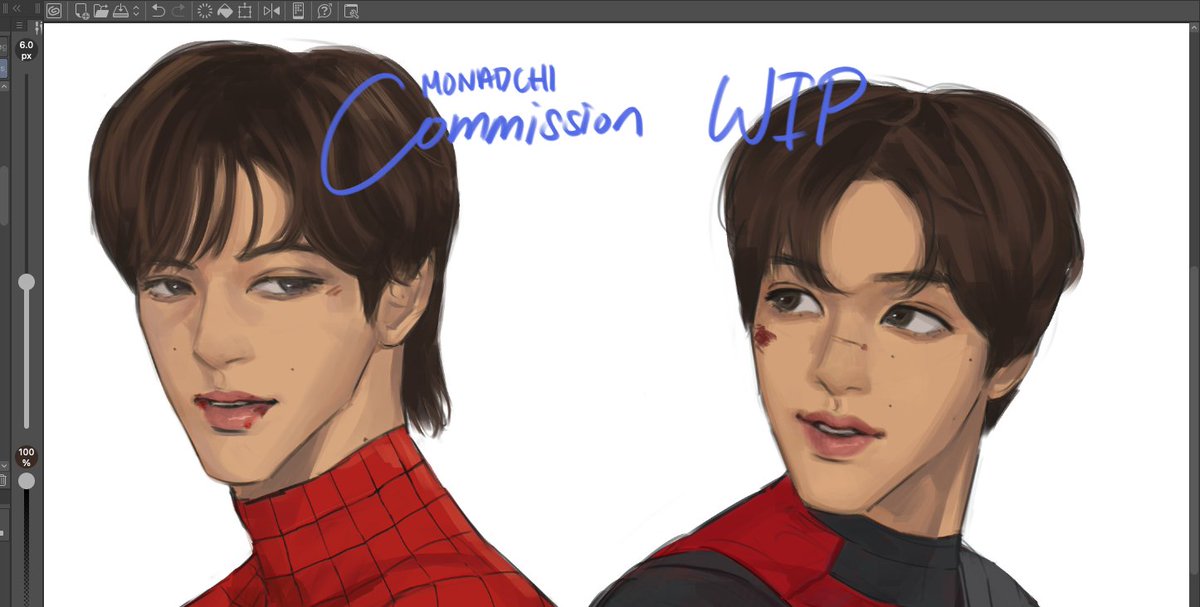Open the palette hamburger menu
The image size is (1200, 607).
[x=17, y=25]
